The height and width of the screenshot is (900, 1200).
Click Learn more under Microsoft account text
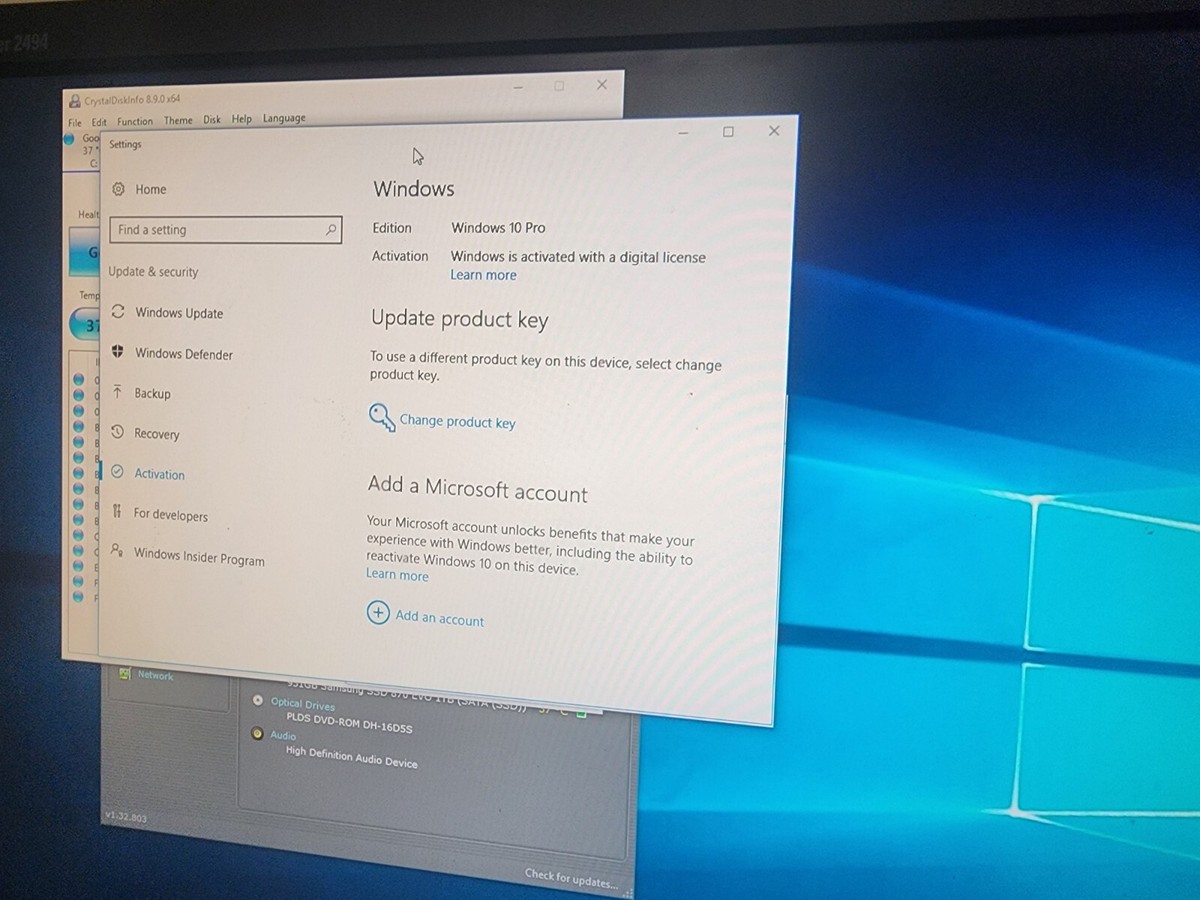[x=397, y=575]
